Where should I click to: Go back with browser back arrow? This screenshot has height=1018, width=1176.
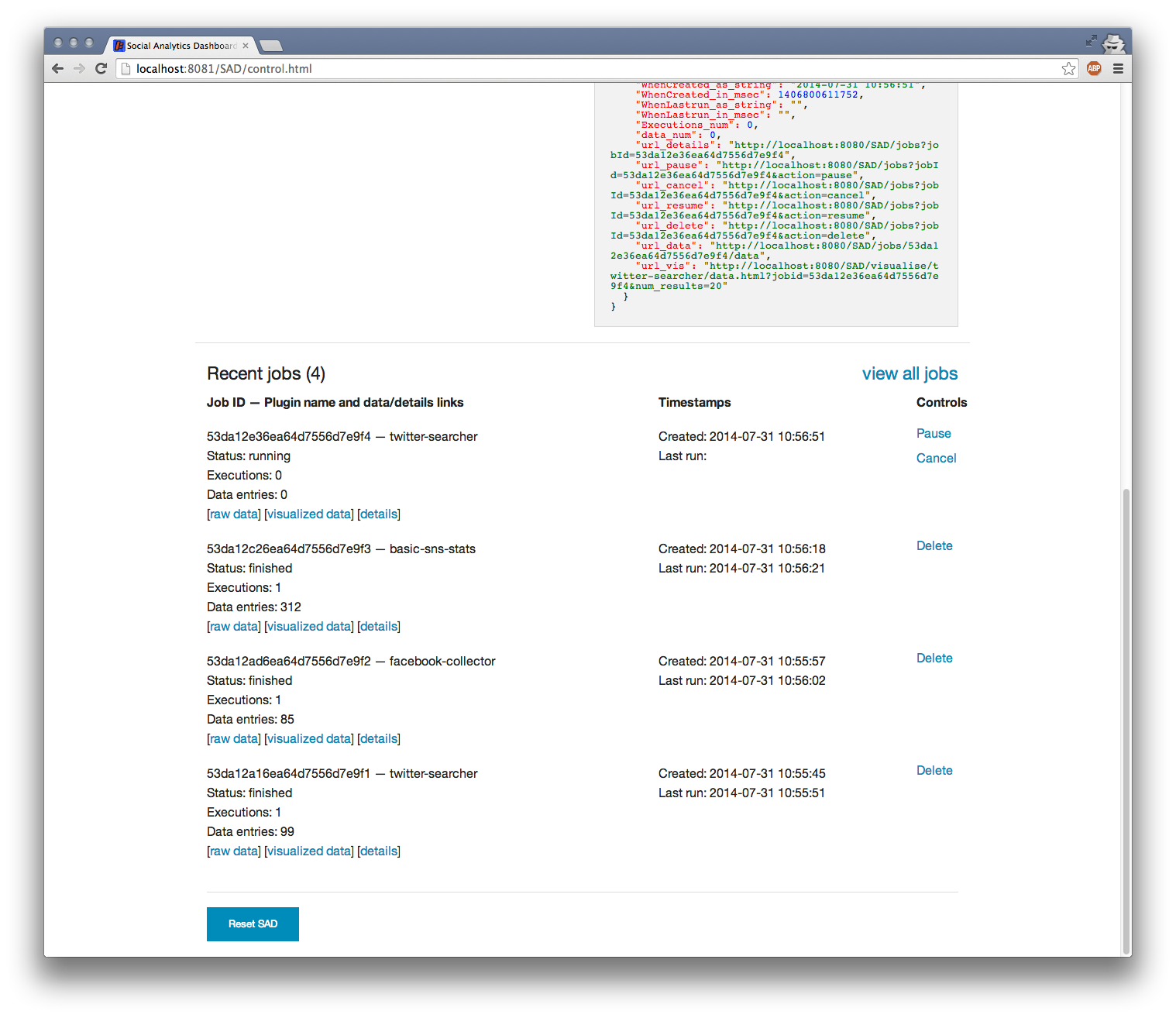click(x=57, y=69)
